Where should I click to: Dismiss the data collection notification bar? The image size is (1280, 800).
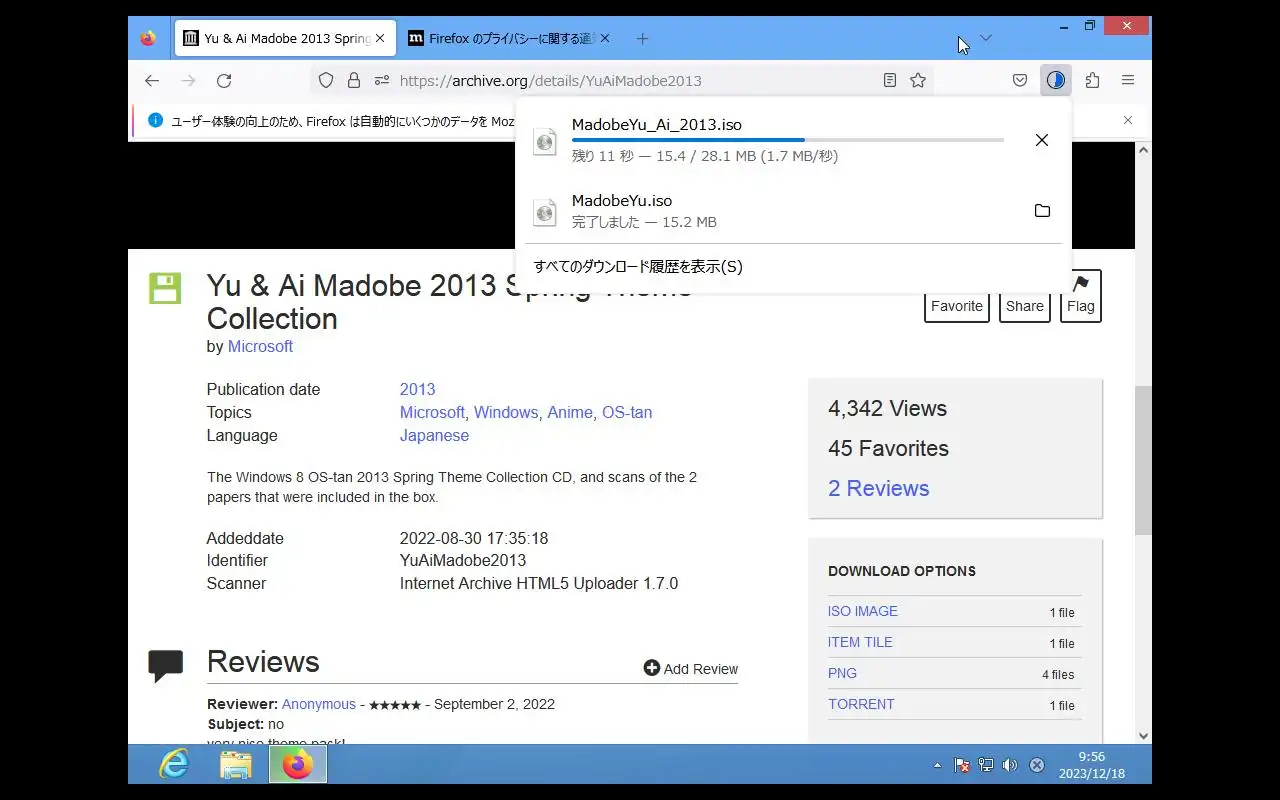coord(1128,120)
